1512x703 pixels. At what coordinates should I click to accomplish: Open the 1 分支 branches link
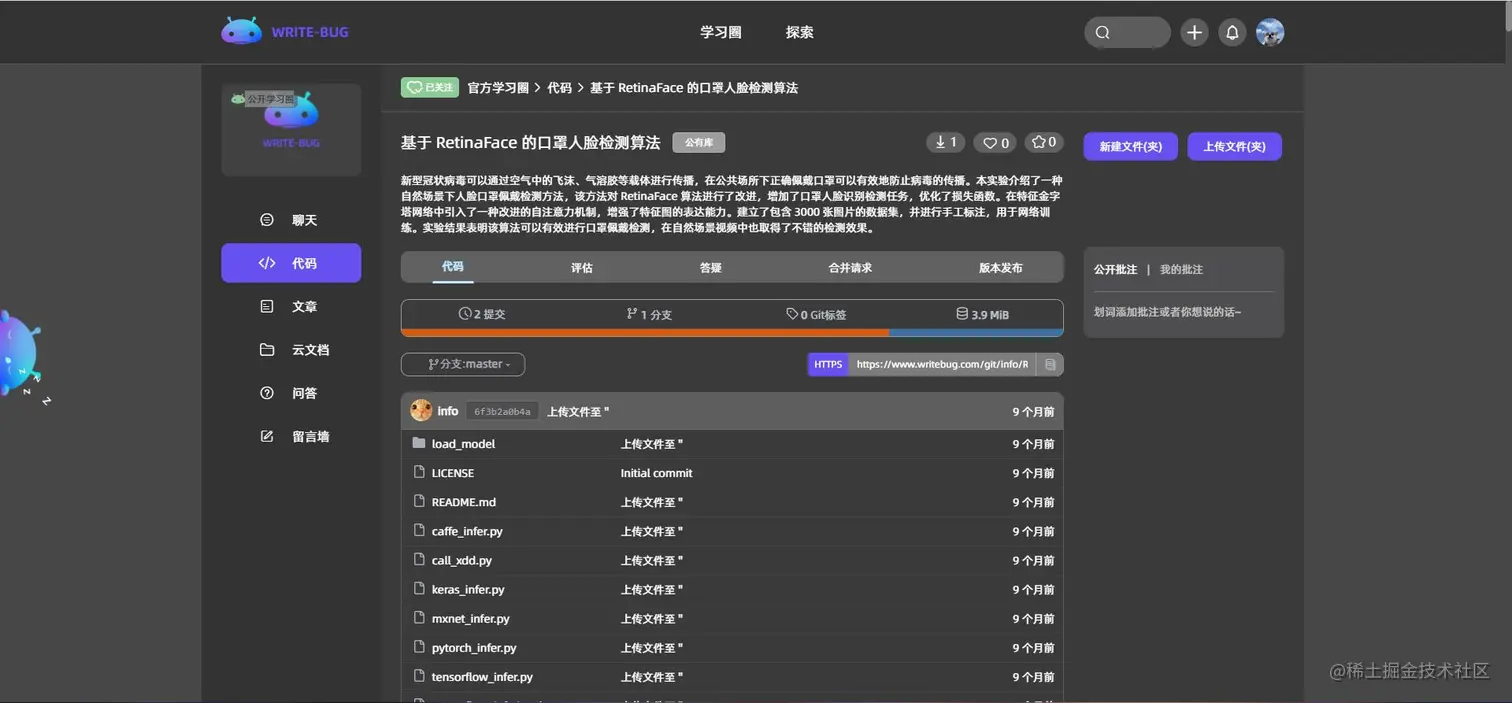(x=649, y=314)
